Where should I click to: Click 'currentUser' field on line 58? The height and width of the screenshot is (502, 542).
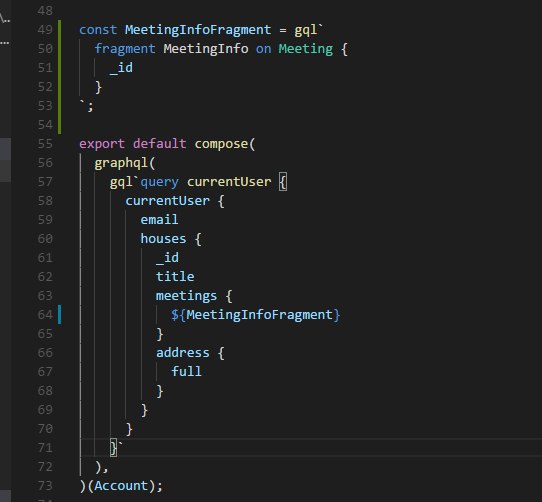click(167, 201)
